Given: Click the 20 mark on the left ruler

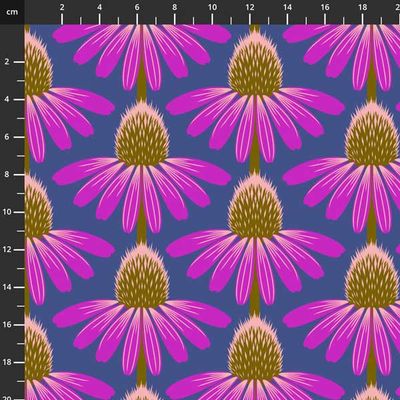Looking at the screenshot, I should pyautogui.click(x=7, y=398).
